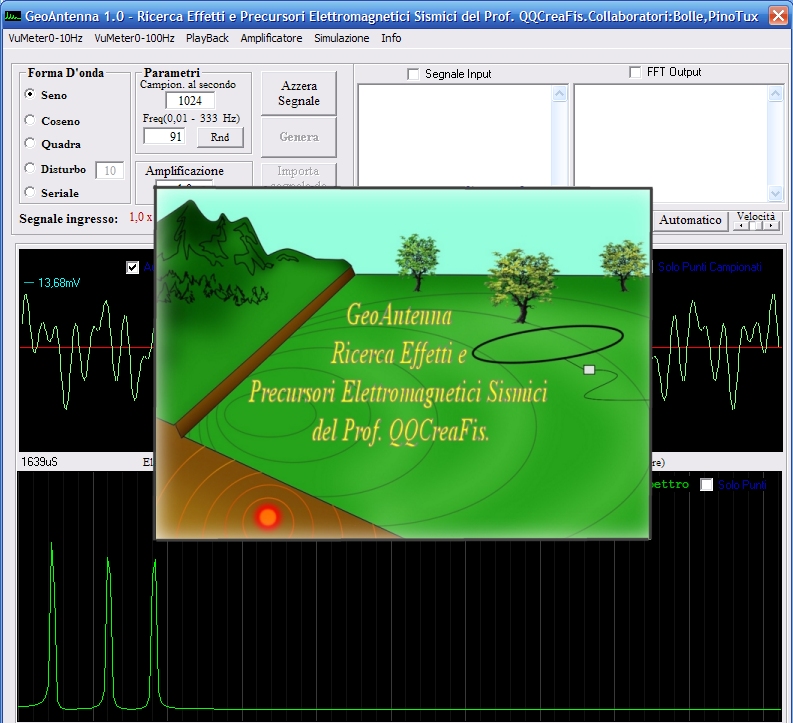Open the Info menu
Viewport: 793px width, 723px height.
point(391,38)
